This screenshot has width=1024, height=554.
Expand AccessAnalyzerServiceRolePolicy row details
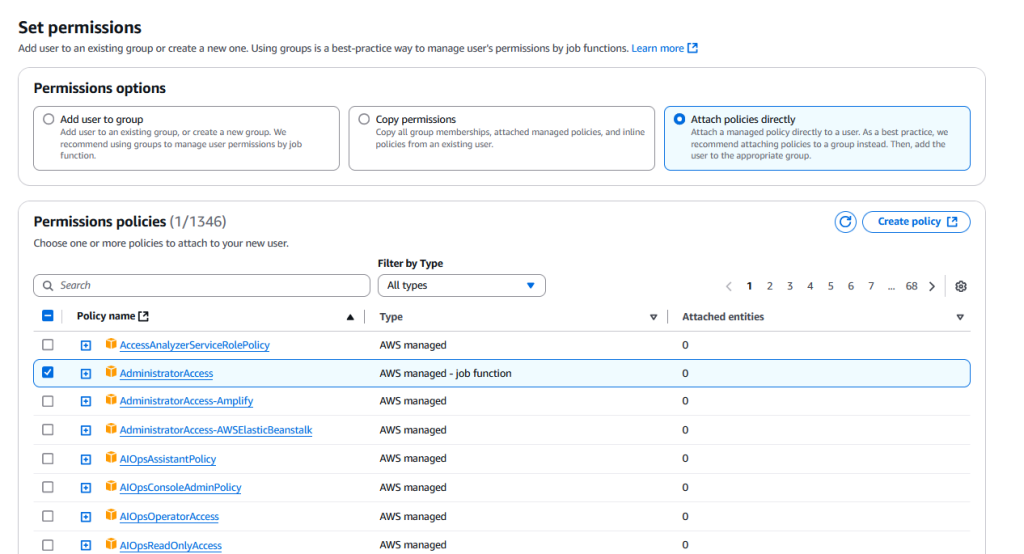(86, 345)
